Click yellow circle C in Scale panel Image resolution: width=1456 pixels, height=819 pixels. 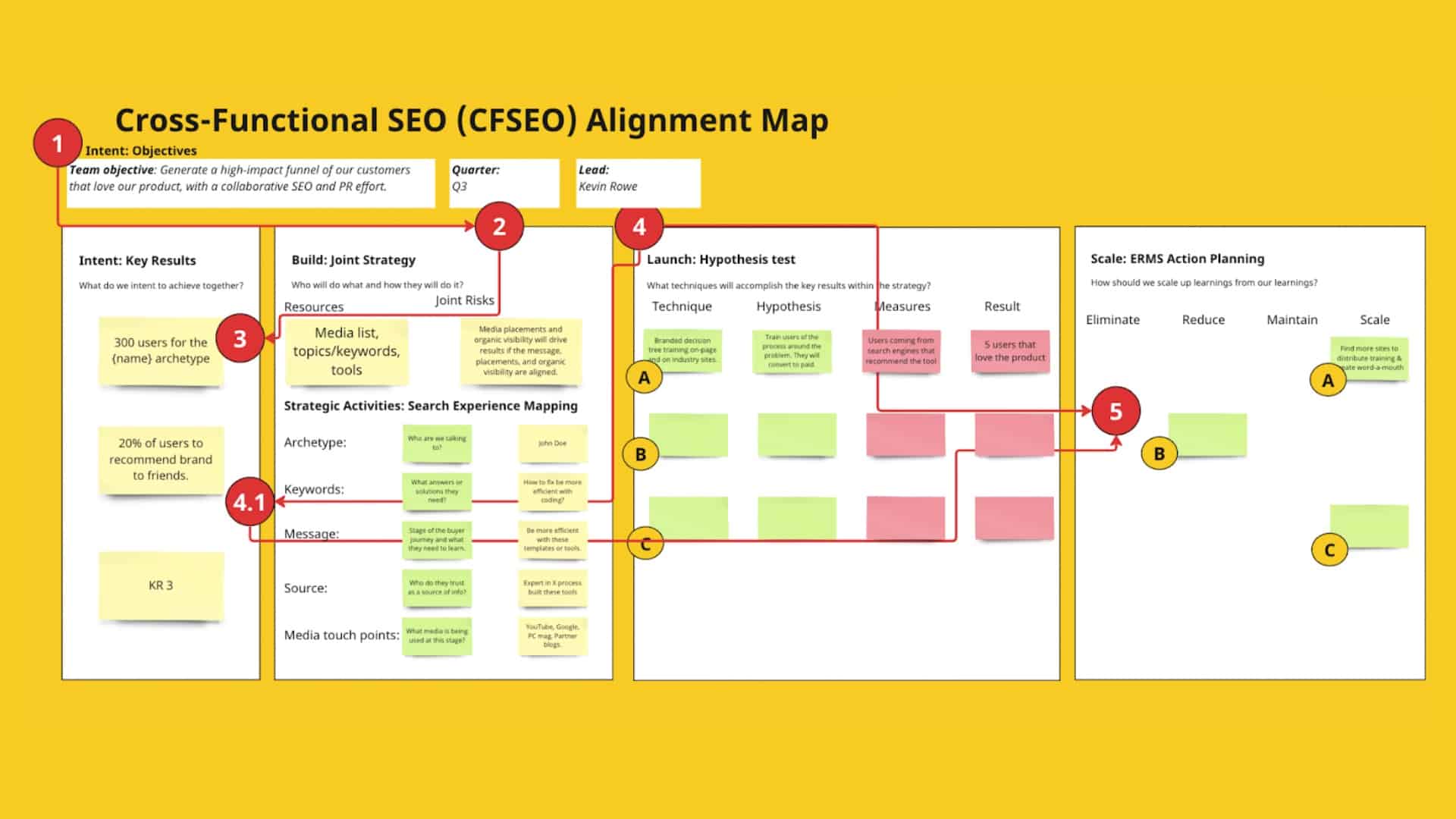(x=1329, y=550)
